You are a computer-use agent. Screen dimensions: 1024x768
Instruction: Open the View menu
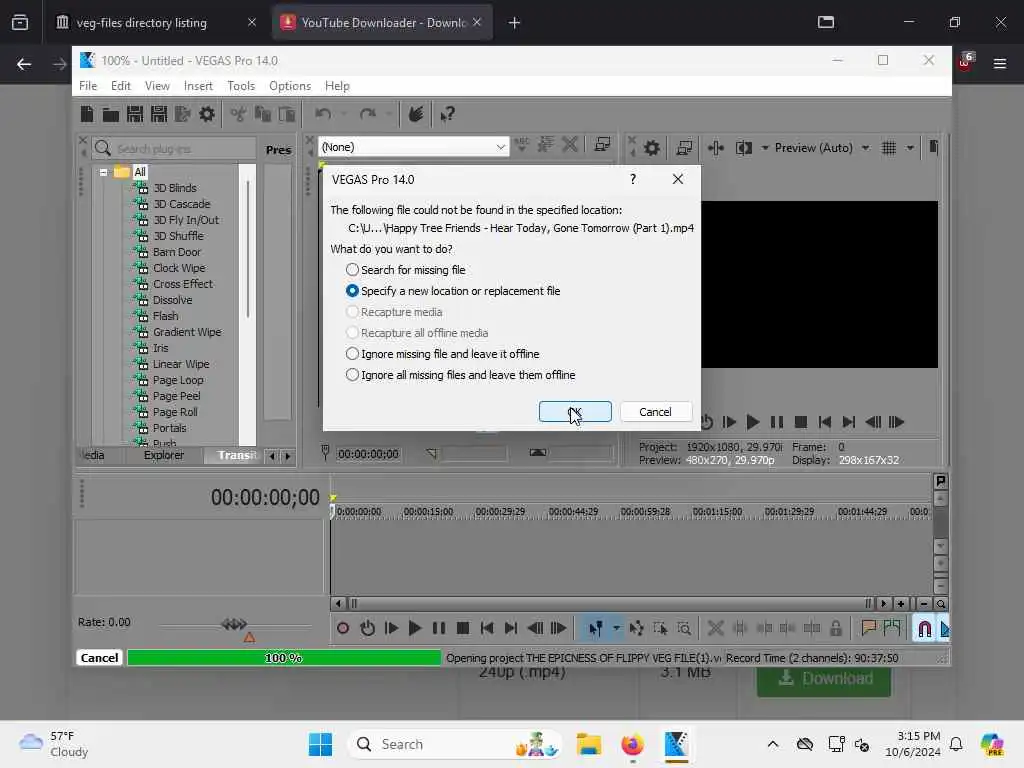157,86
